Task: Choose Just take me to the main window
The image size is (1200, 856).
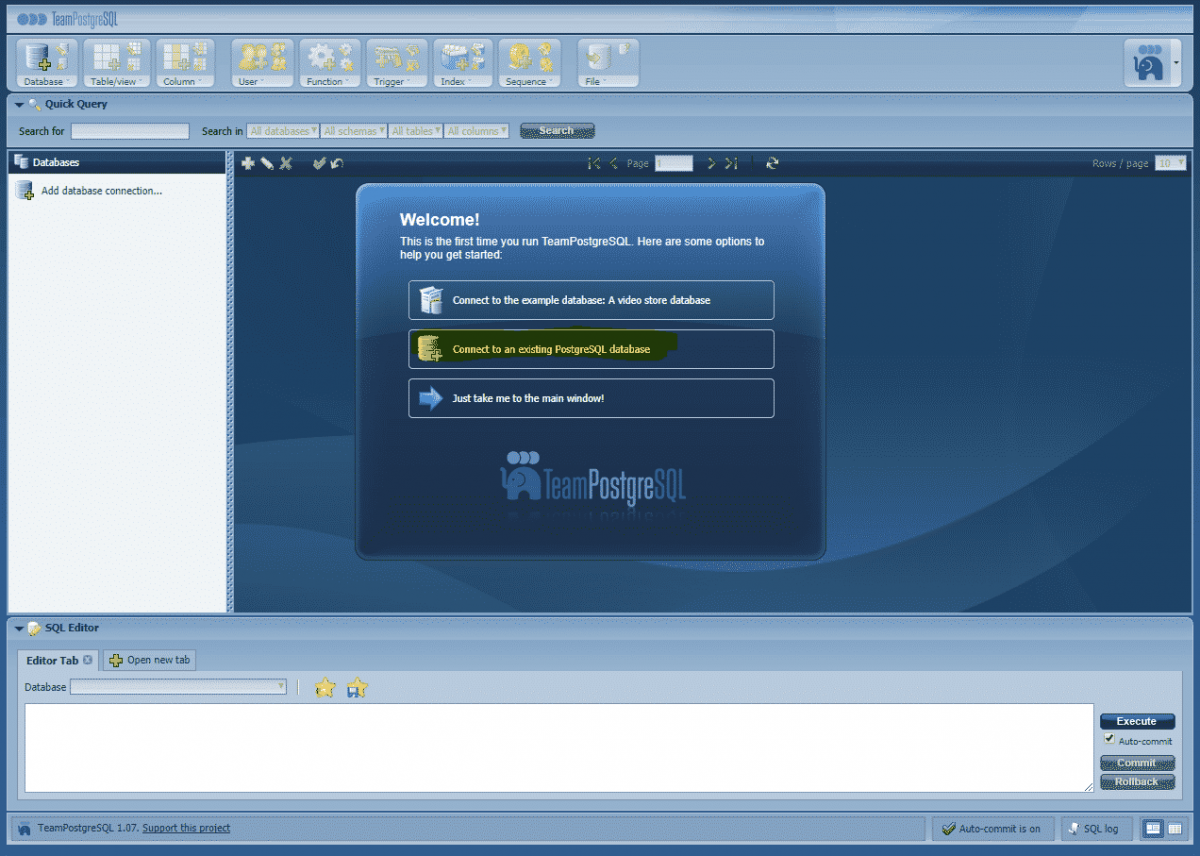Action: click(591, 398)
